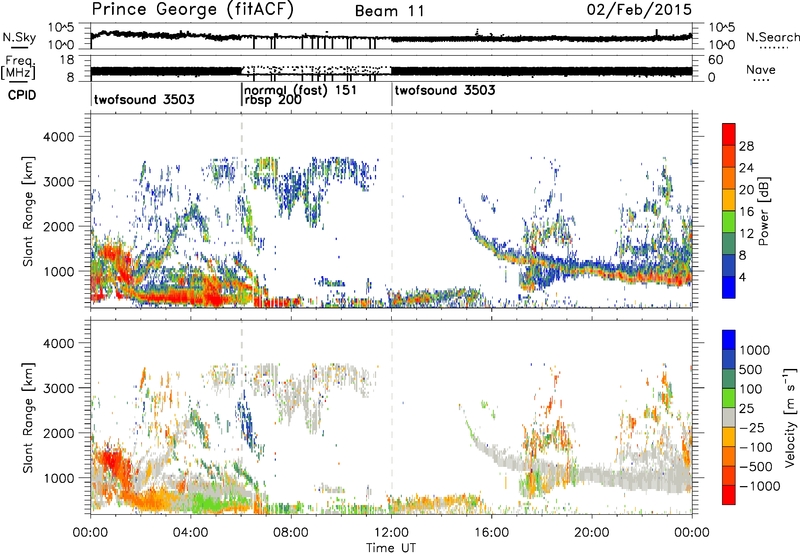Click the 'Time UT' axis title
The width and height of the screenshot is (800, 554).
(x=391, y=548)
